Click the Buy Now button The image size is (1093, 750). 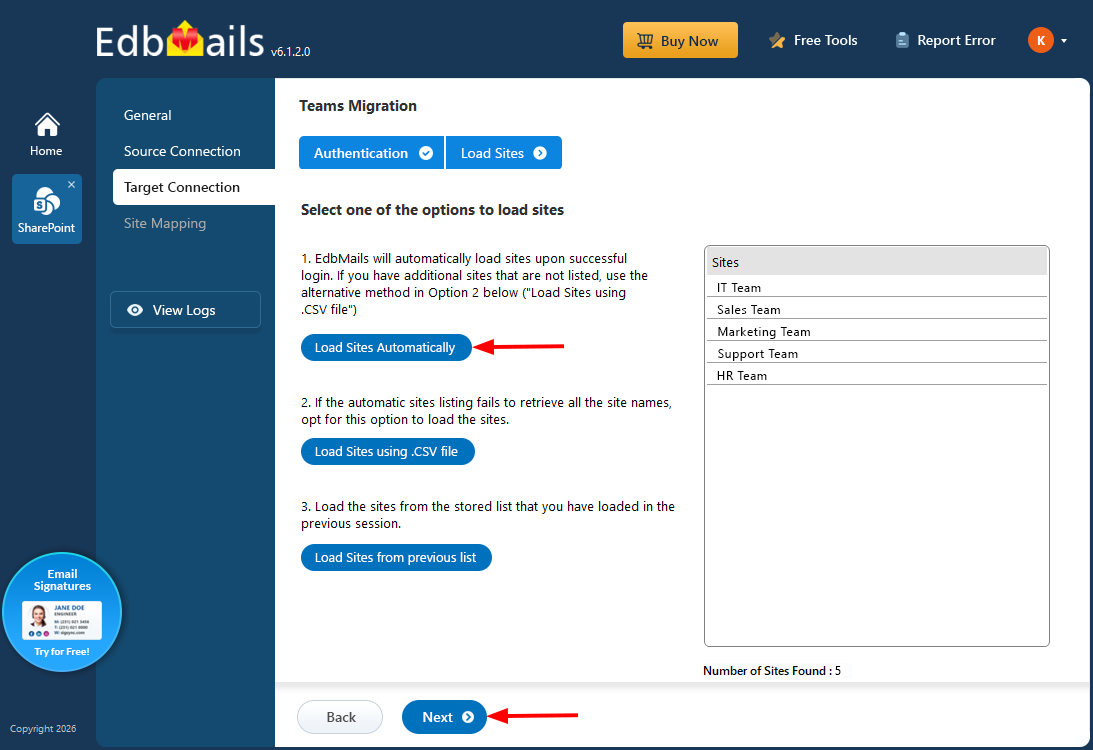pyautogui.click(x=680, y=40)
